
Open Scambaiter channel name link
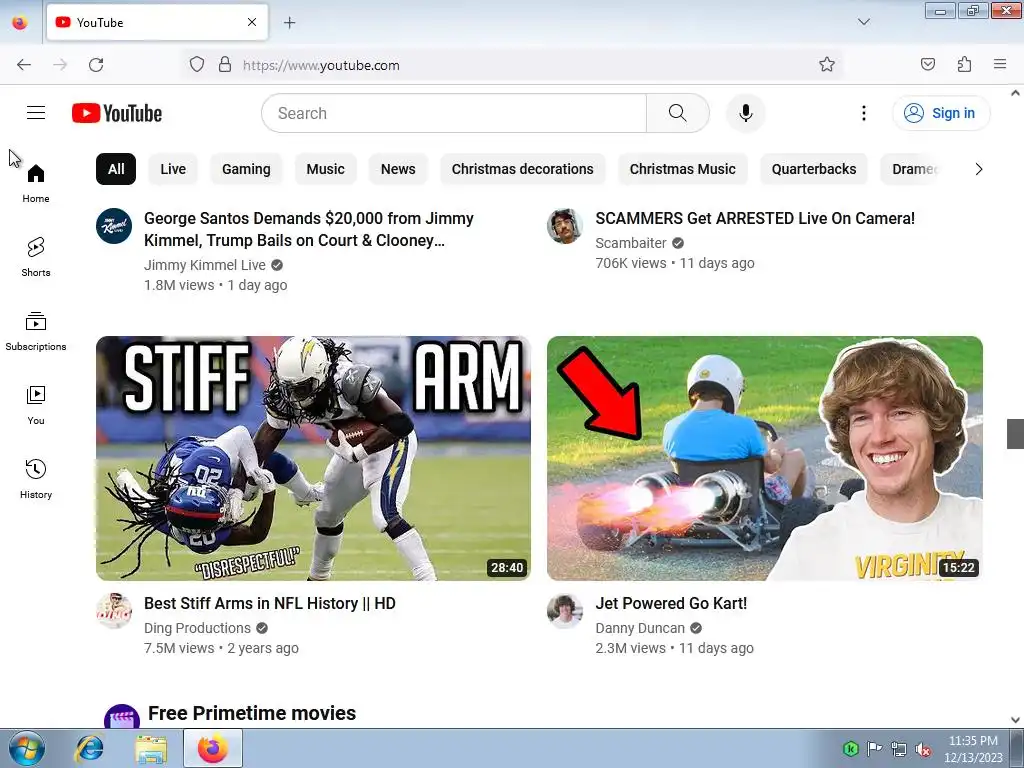point(631,243)
